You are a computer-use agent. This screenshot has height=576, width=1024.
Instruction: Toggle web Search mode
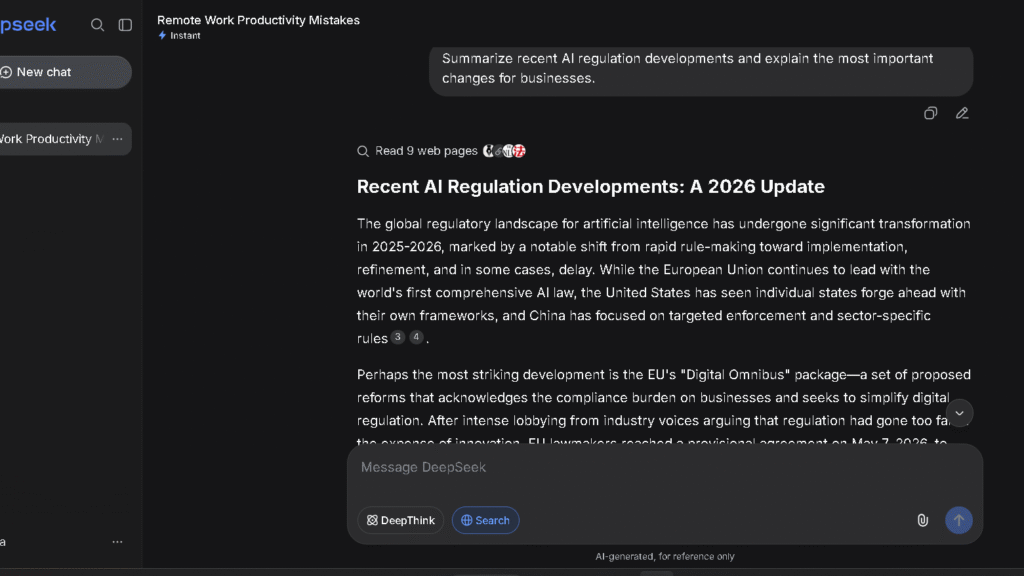485,520
